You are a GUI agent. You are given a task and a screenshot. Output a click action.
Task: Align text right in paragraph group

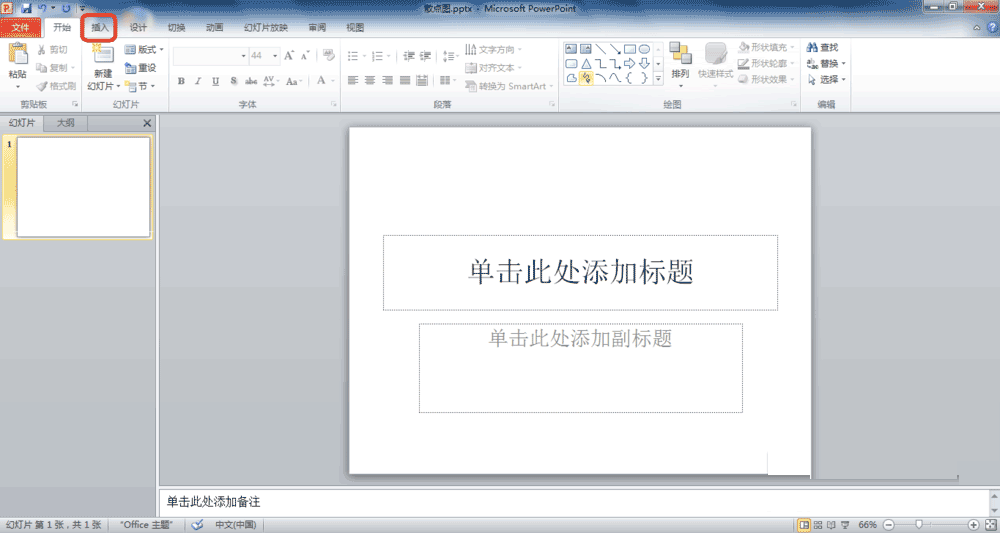(x=387, y=80)
